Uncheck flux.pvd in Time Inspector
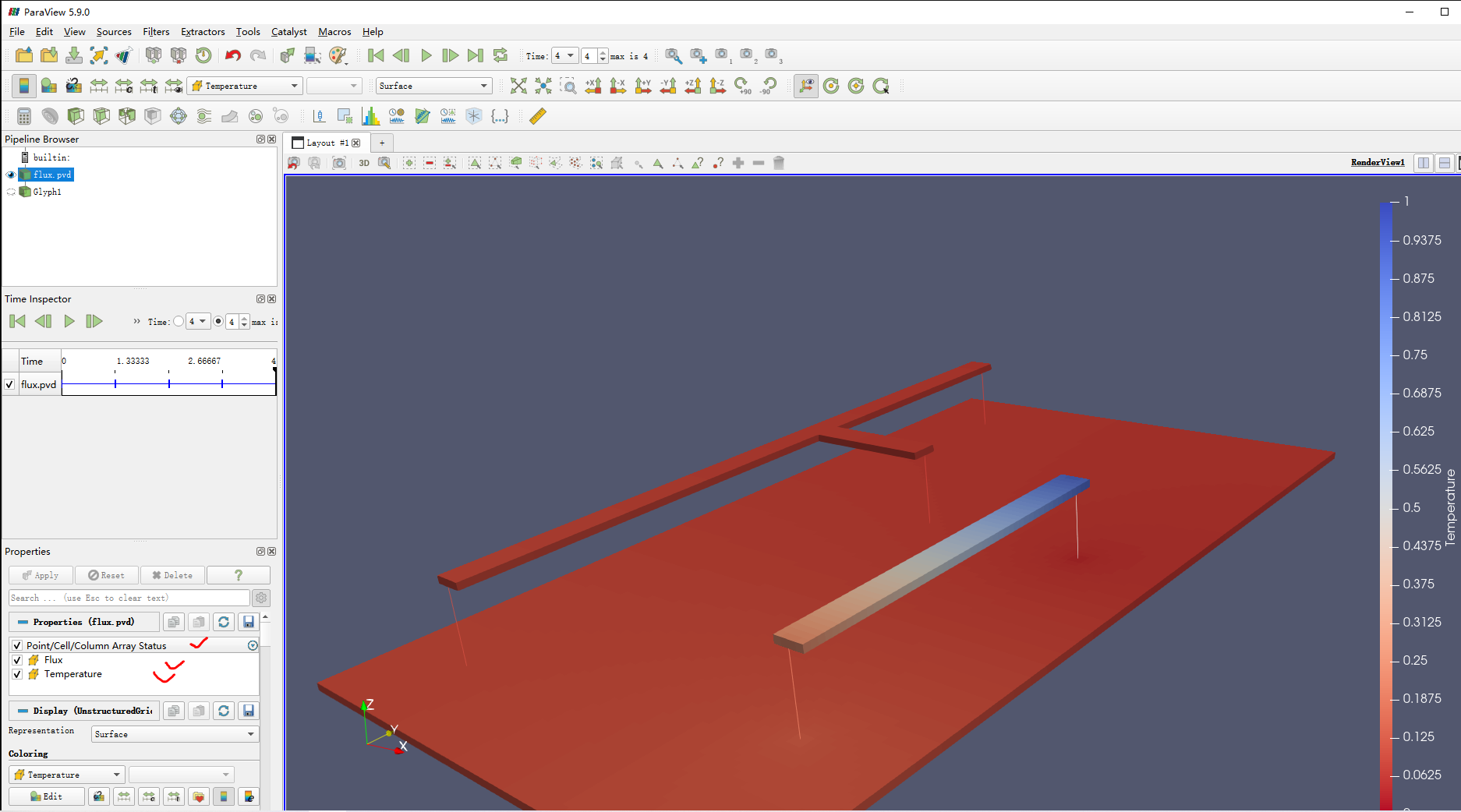The image size is (1461, 812). [9, 384]
